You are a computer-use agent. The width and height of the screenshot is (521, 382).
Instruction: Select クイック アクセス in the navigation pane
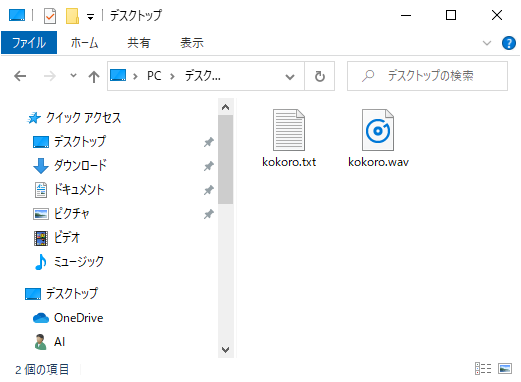point(83,118)
